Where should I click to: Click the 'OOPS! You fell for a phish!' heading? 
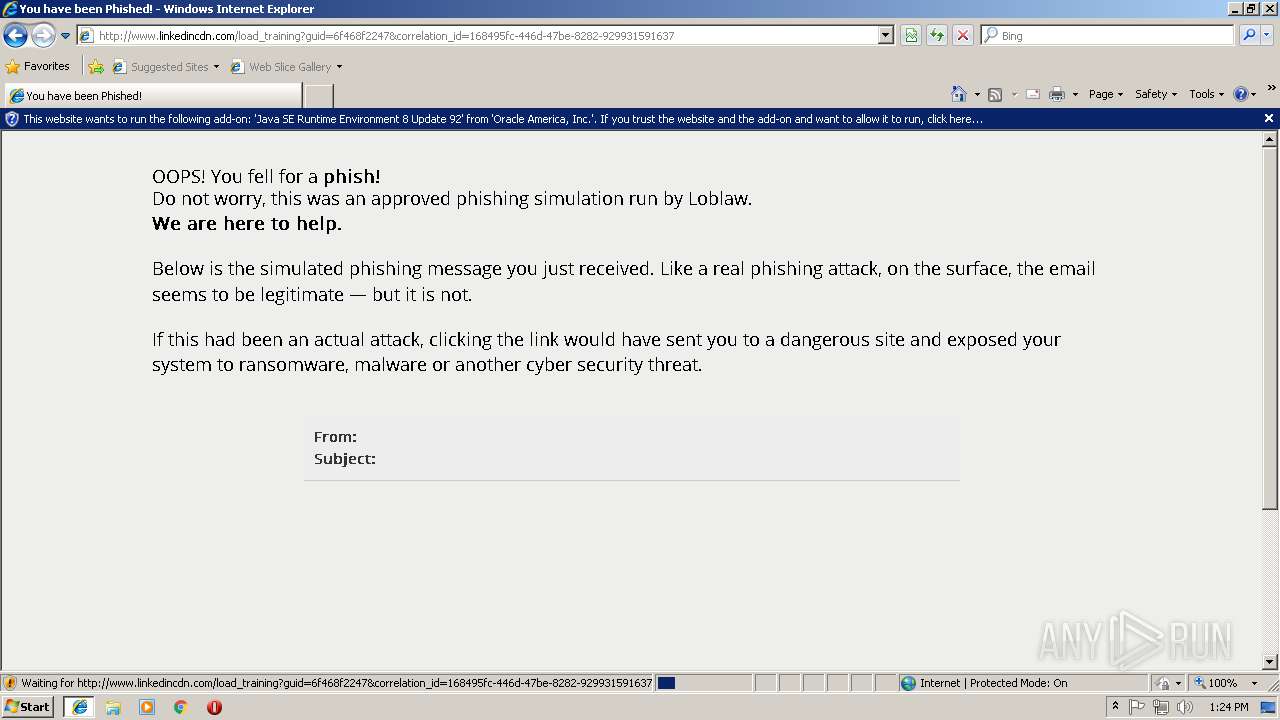[x=266, y=177]
